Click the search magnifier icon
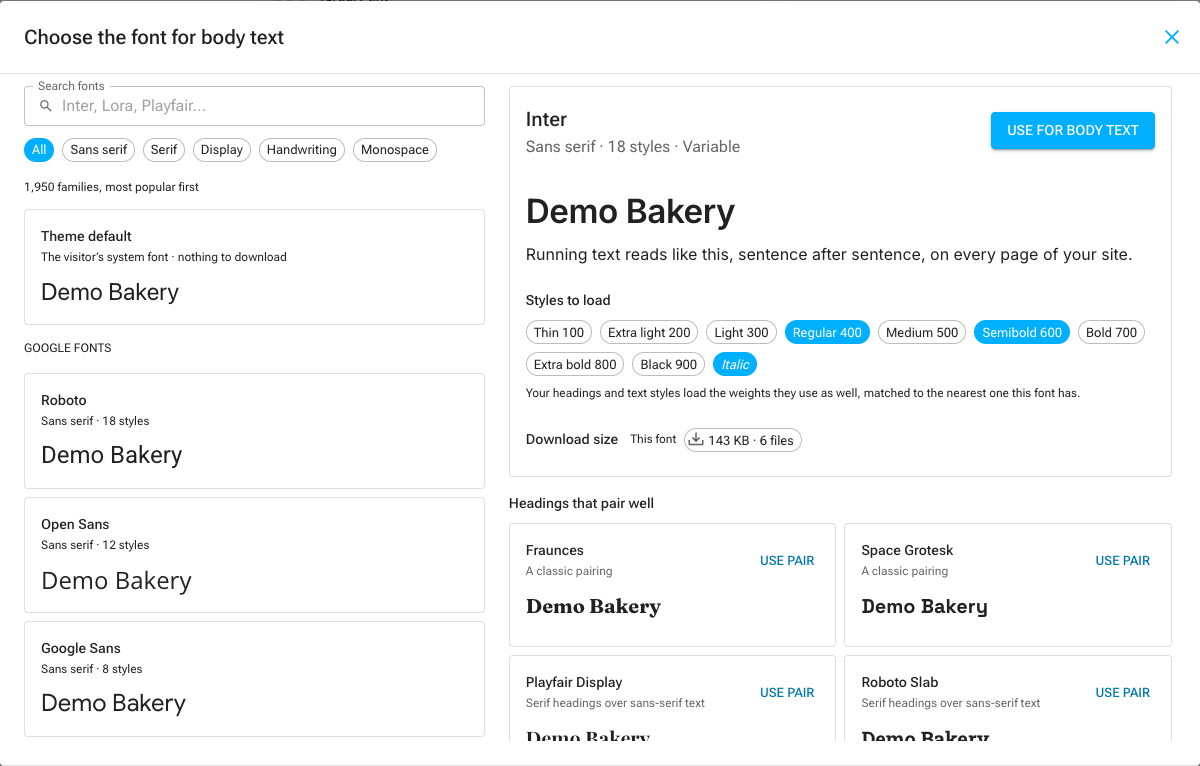Screen dimensions: 1200x766 point(45,106)
